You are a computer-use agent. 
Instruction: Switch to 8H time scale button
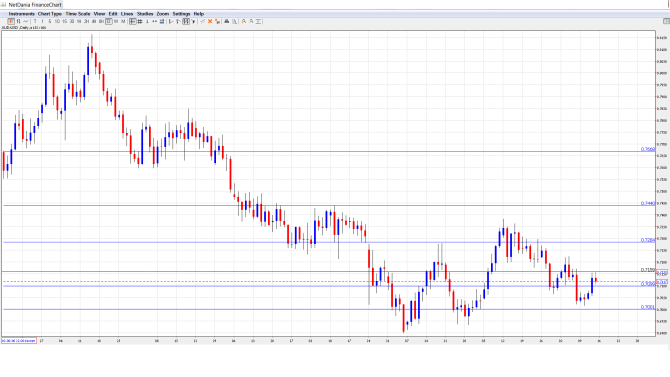click(x=101, y=21)
